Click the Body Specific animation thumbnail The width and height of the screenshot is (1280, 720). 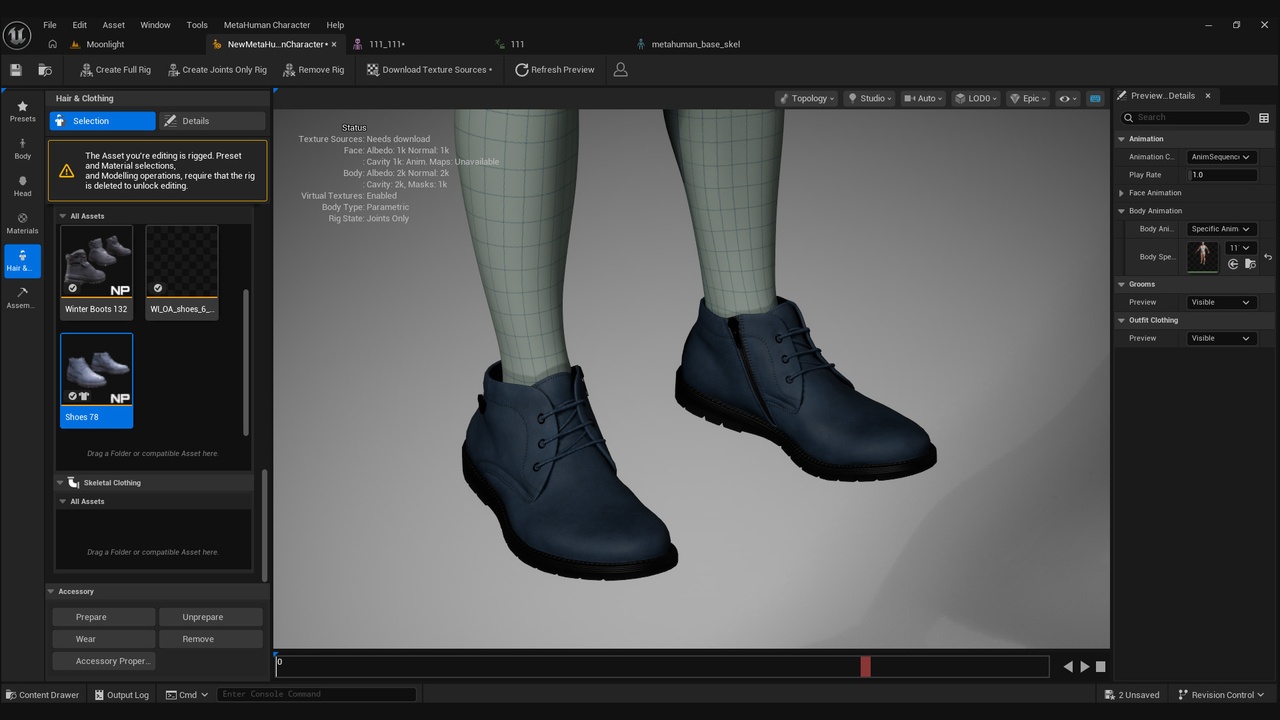1202,256
